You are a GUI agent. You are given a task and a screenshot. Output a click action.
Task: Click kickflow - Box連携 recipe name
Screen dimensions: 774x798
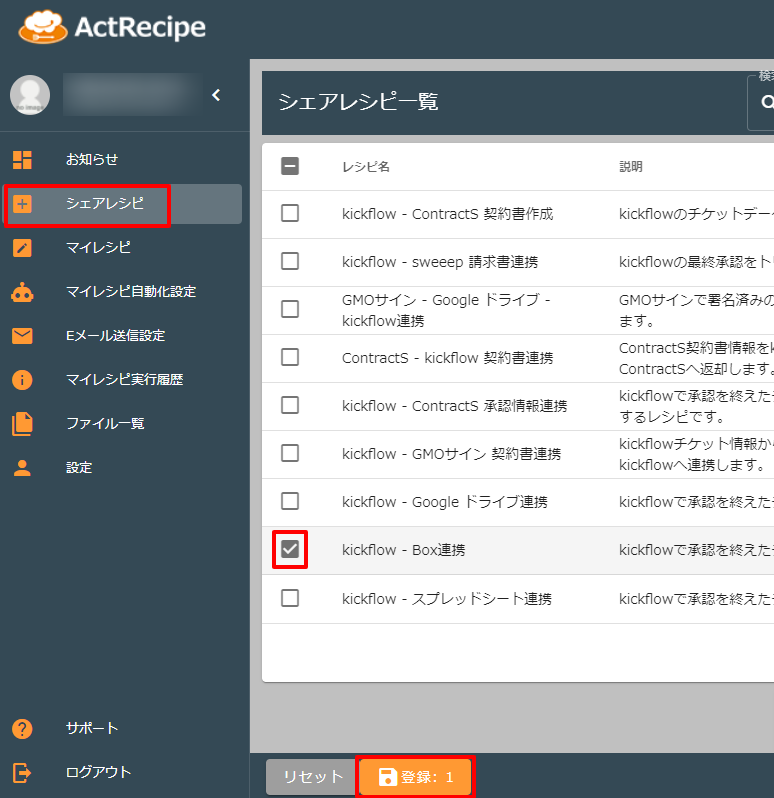404,550
